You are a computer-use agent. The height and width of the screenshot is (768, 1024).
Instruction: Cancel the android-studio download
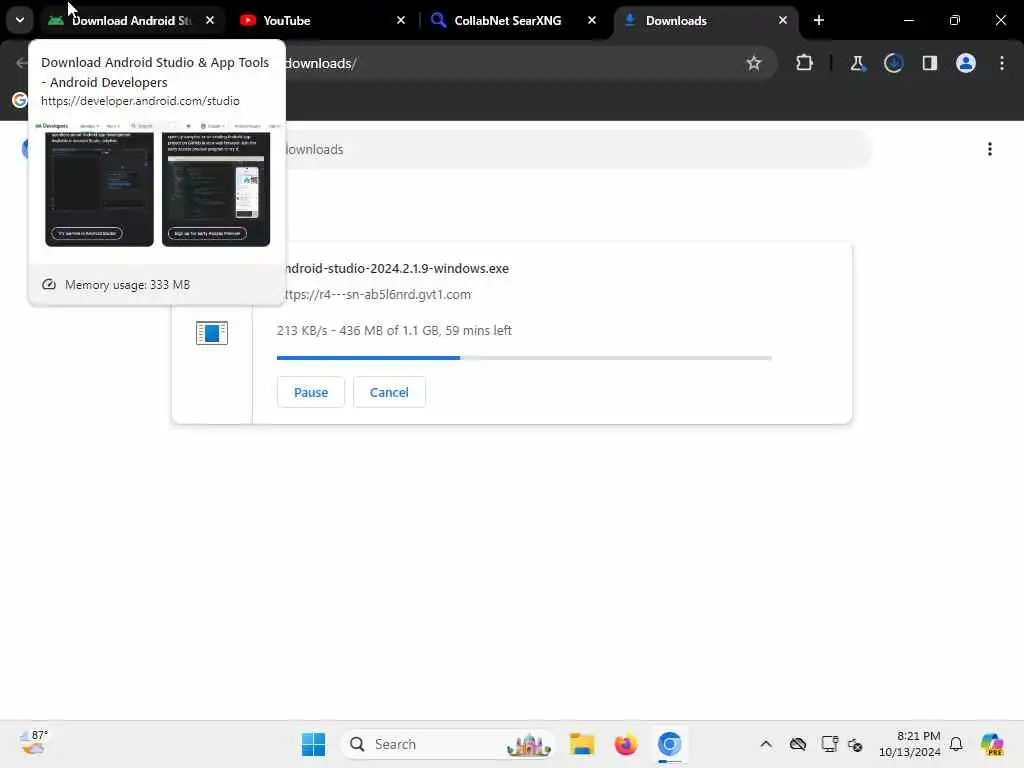(389, 392)
